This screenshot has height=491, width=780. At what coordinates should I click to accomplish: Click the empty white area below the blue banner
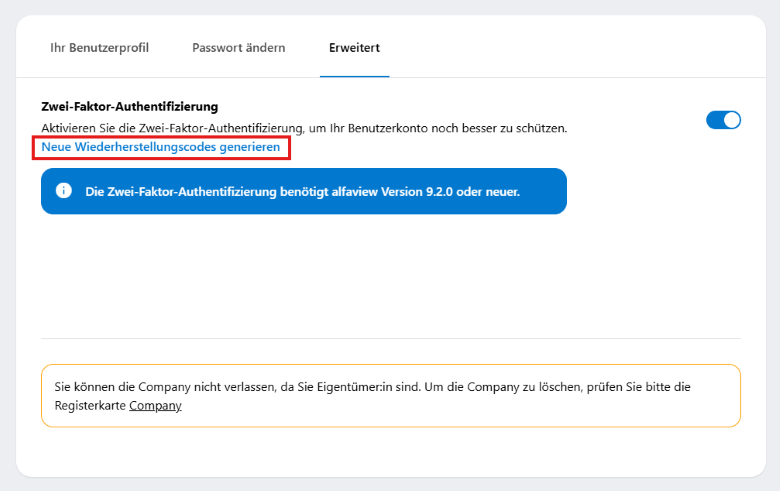[390, 275]
